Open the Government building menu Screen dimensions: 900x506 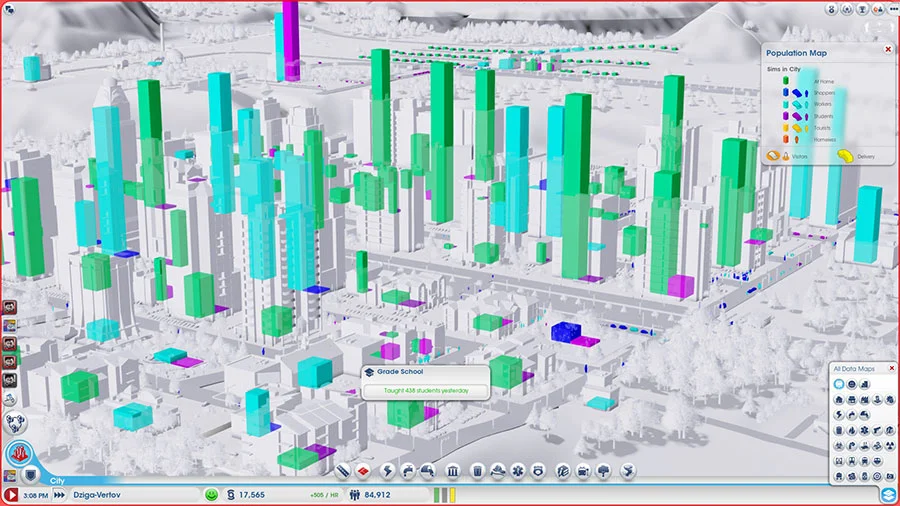(x=452, y=472)
